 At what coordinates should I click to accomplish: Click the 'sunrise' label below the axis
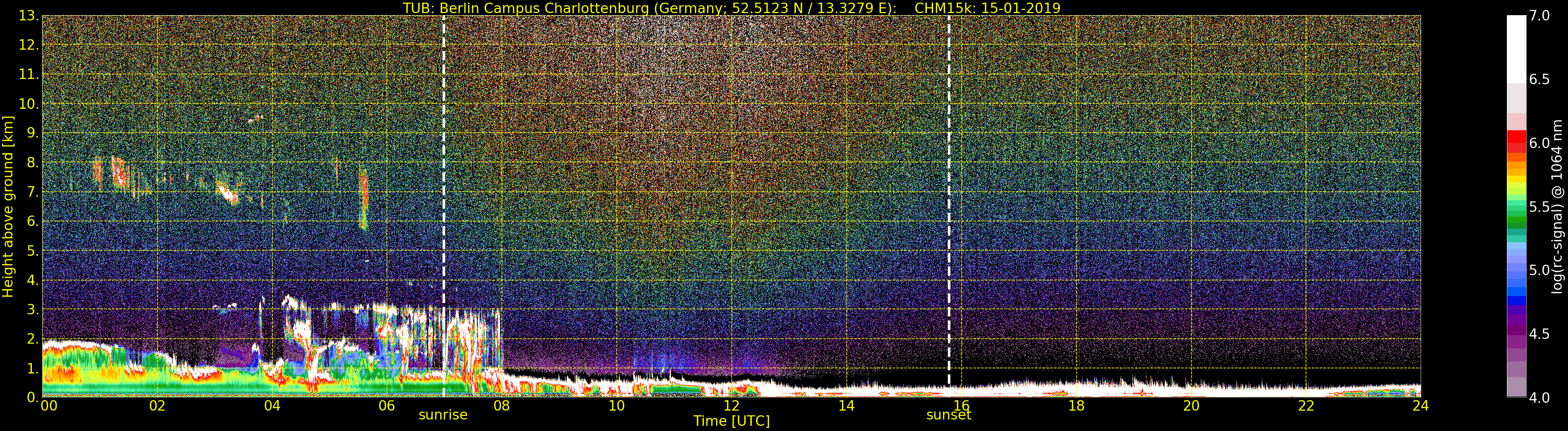click(x=443, y=415)
